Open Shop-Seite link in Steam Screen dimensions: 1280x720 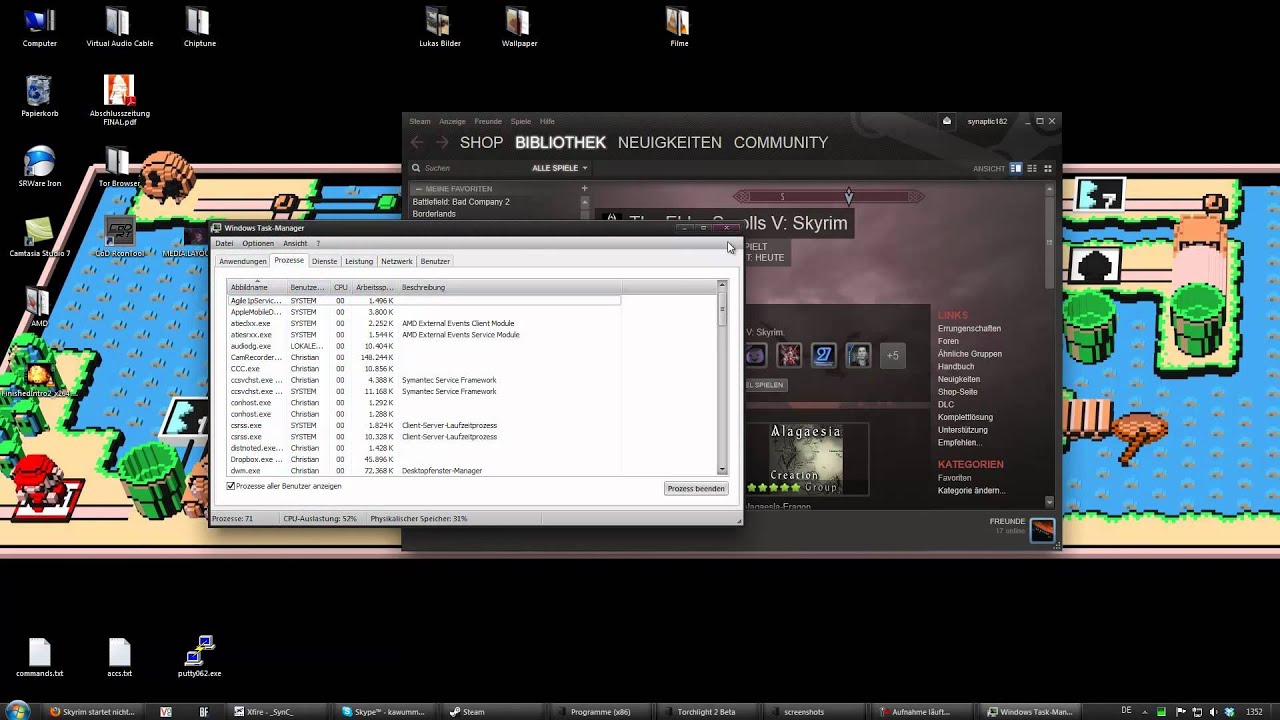[x=957, y=392]
